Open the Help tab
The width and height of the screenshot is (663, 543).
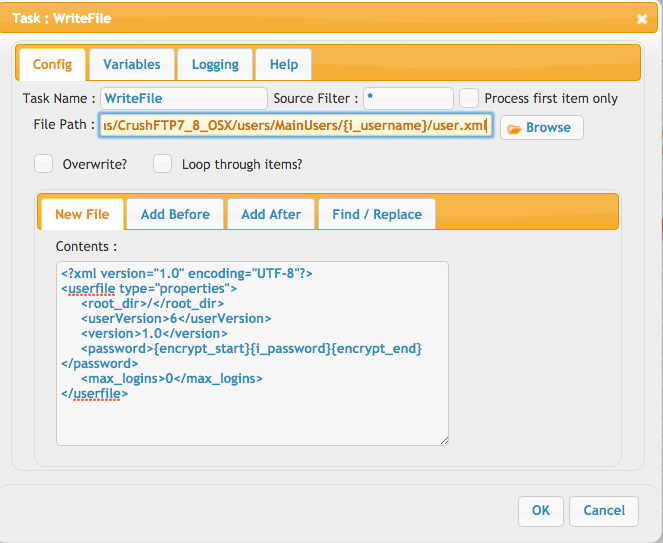(284, 64)
